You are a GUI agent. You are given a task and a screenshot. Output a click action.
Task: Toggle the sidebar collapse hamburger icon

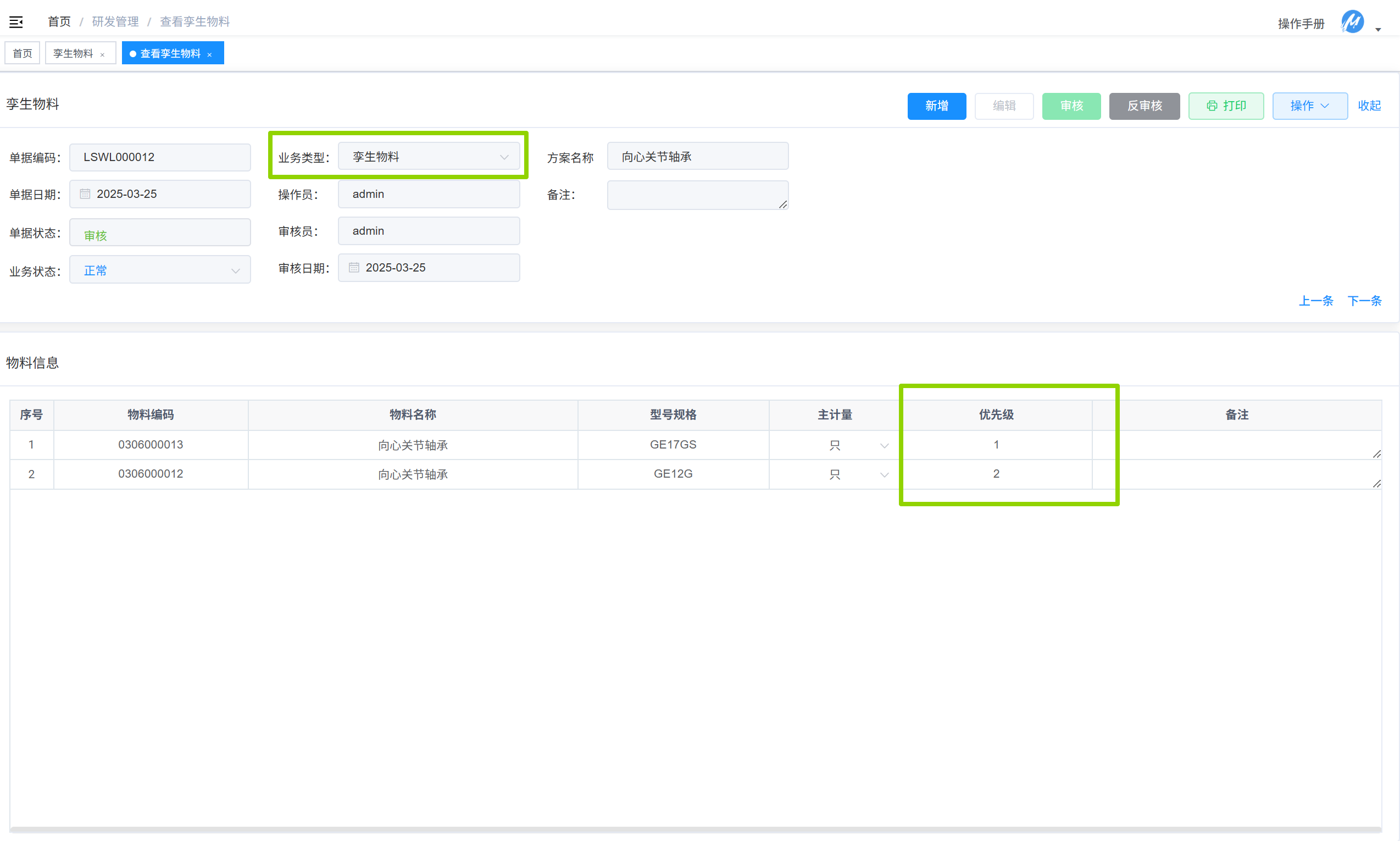16,22
